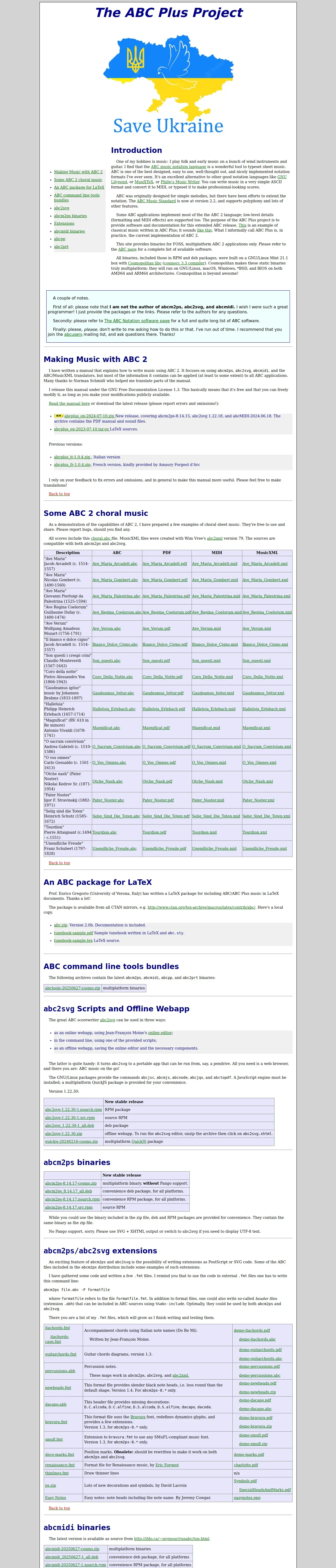Open Unendliche_Freude.xml link
336x1568 pixels.
pos(264,848)
